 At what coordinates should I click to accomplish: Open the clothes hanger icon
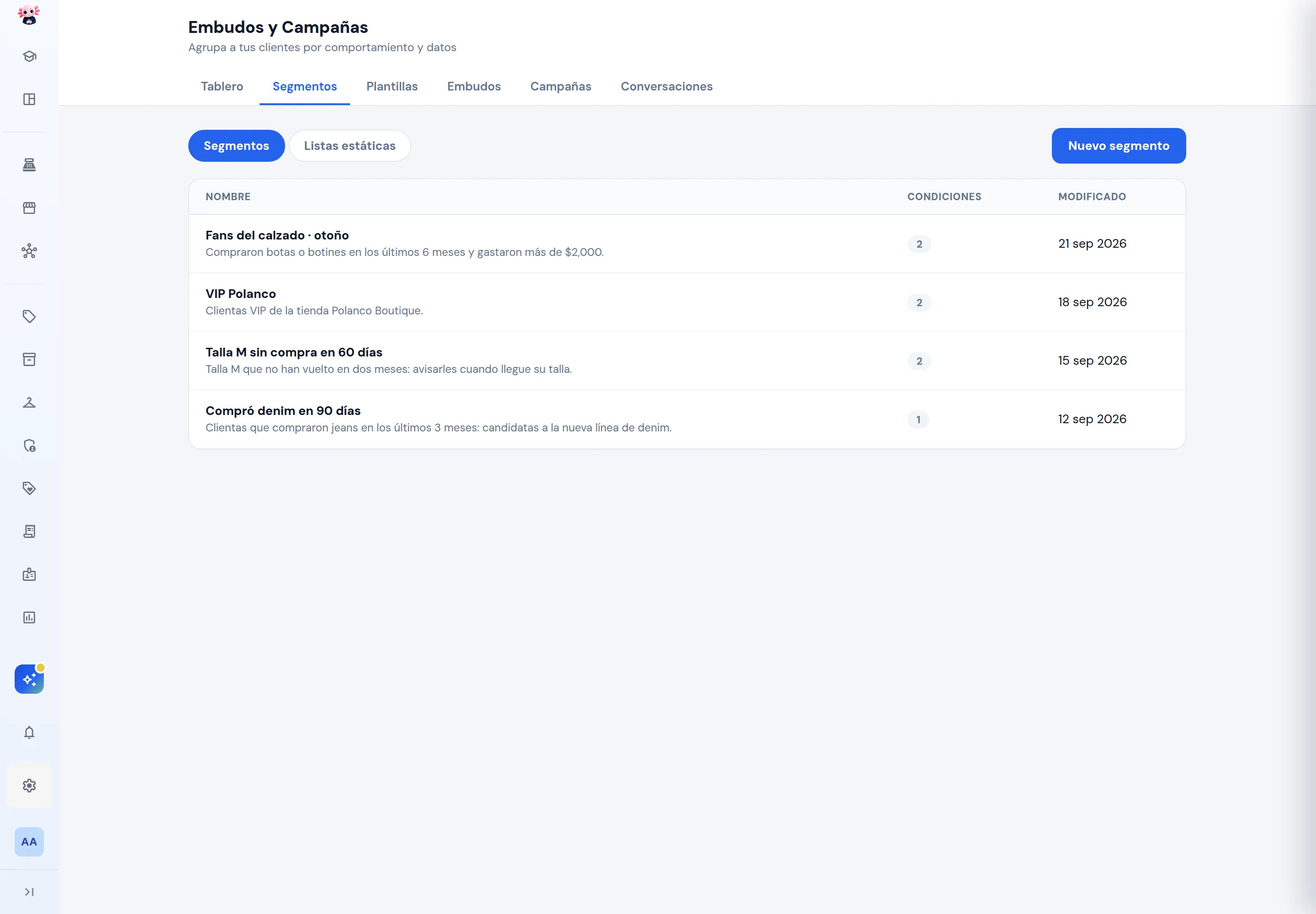click(29, 403)
